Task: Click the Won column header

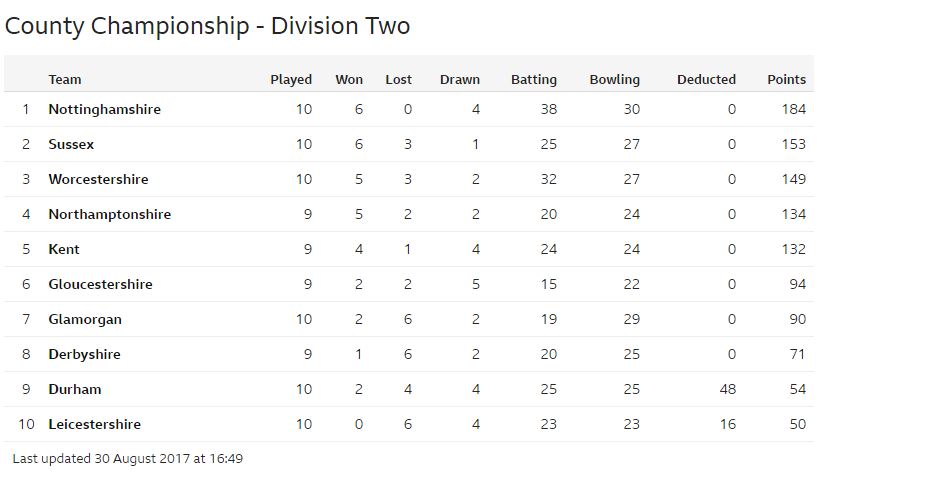Action: click(349, 79)
